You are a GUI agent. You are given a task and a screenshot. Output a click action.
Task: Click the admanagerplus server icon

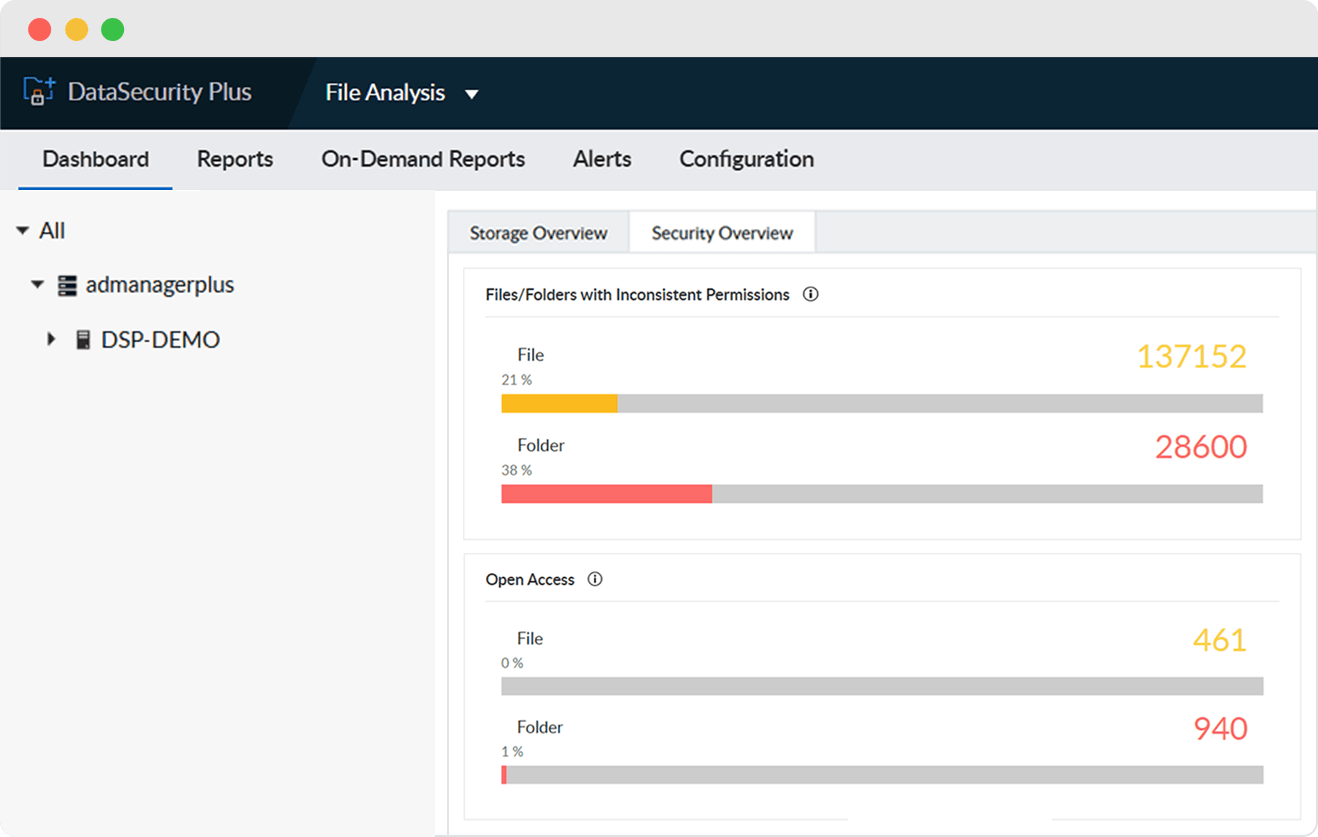pyautogui.click(x=67, y=285)
